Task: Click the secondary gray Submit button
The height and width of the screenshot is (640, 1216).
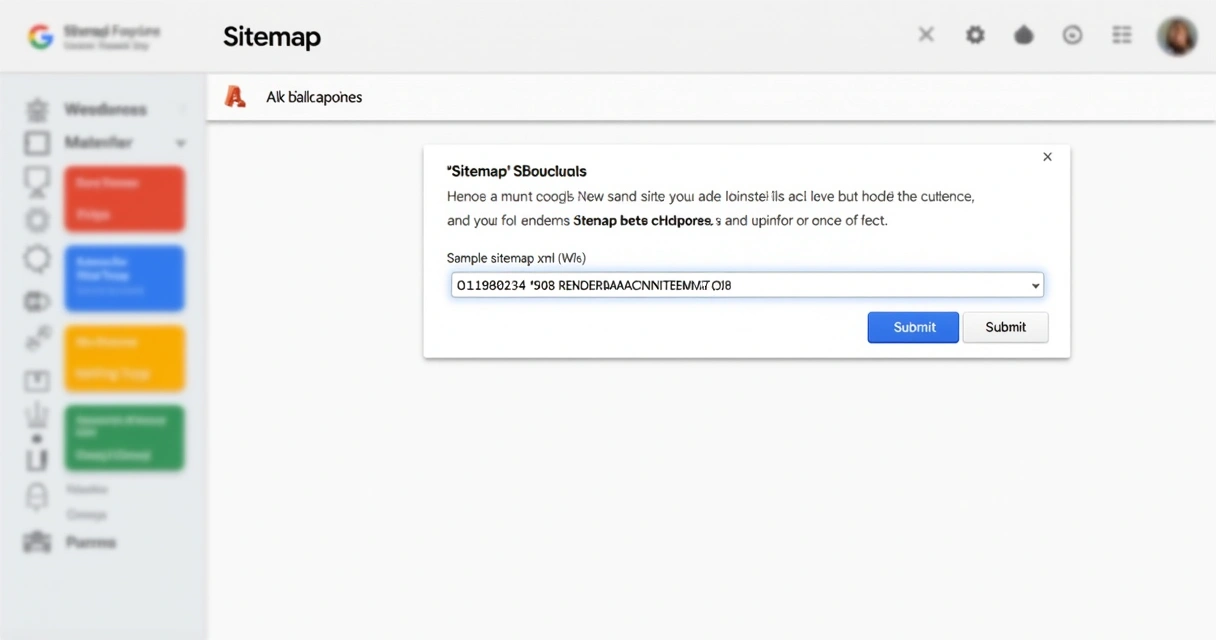Action: [x=1005, y=327]
